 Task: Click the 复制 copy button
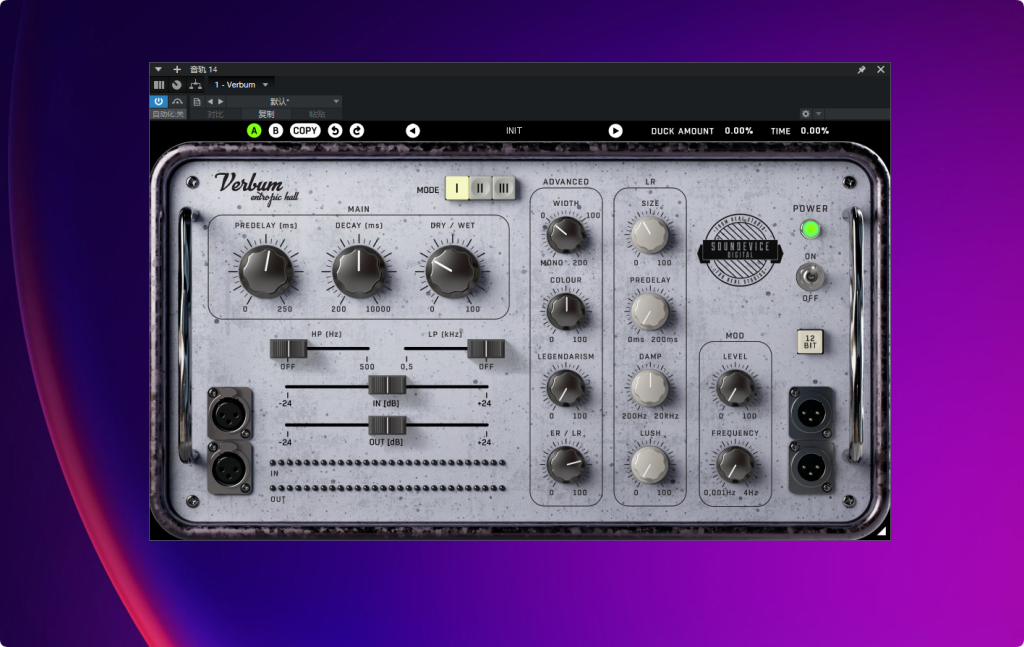(x=266, y=114)
